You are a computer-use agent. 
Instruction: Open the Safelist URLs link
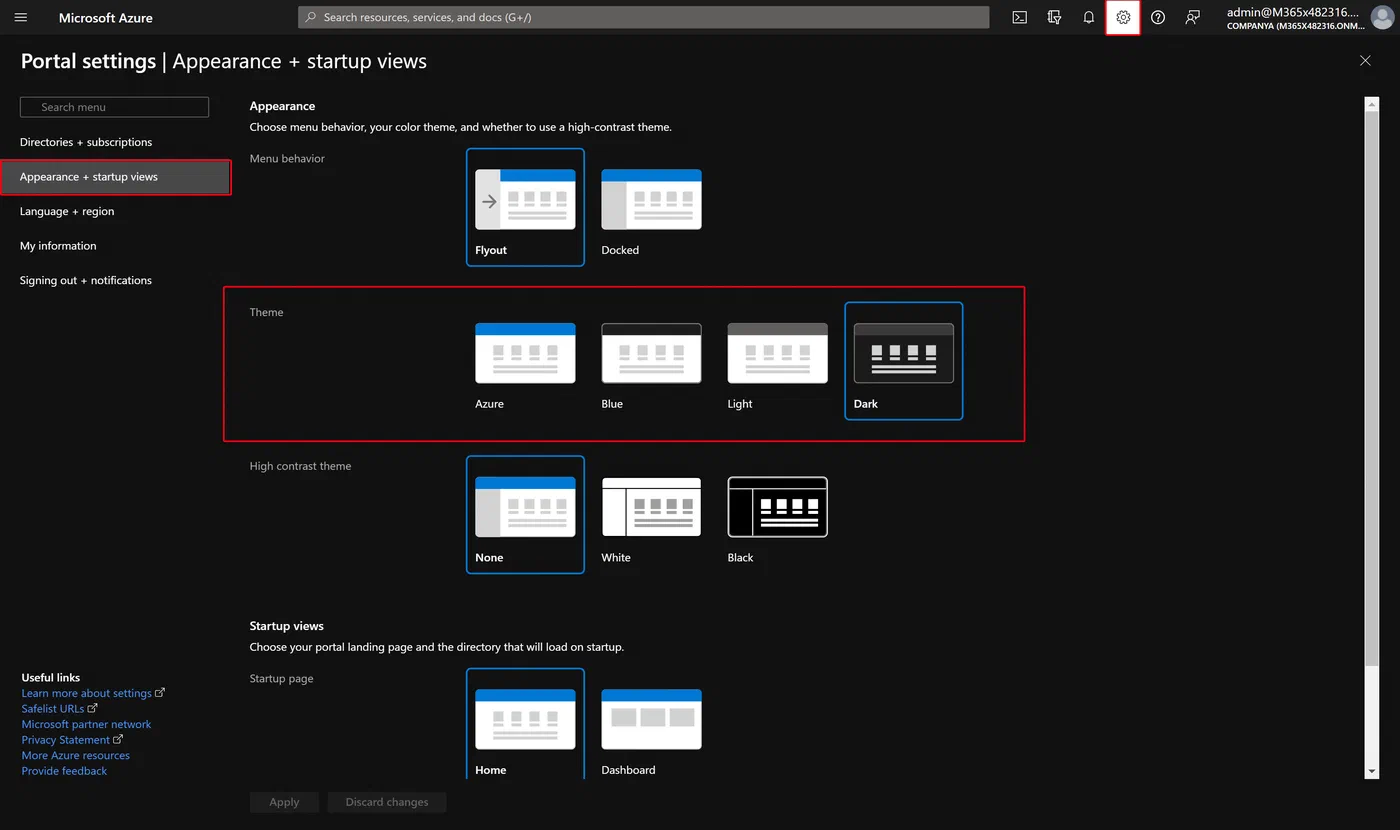[x=60, y=709]
